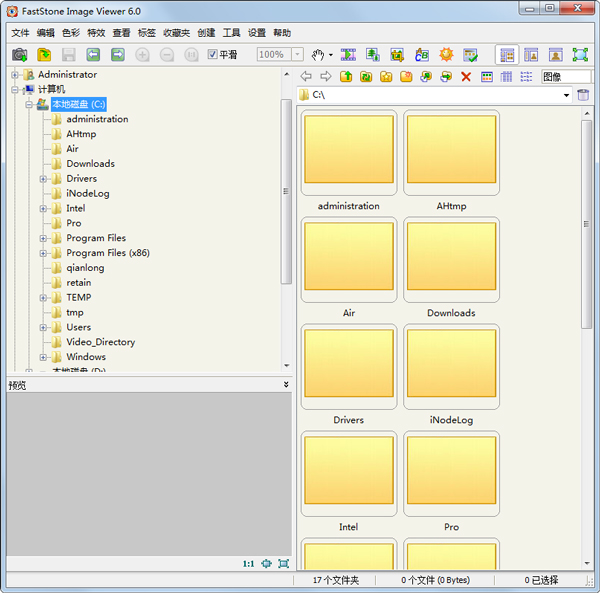Go to previous image with green left arrow
The height and width of the screenshot is (593, 600).
93,55
